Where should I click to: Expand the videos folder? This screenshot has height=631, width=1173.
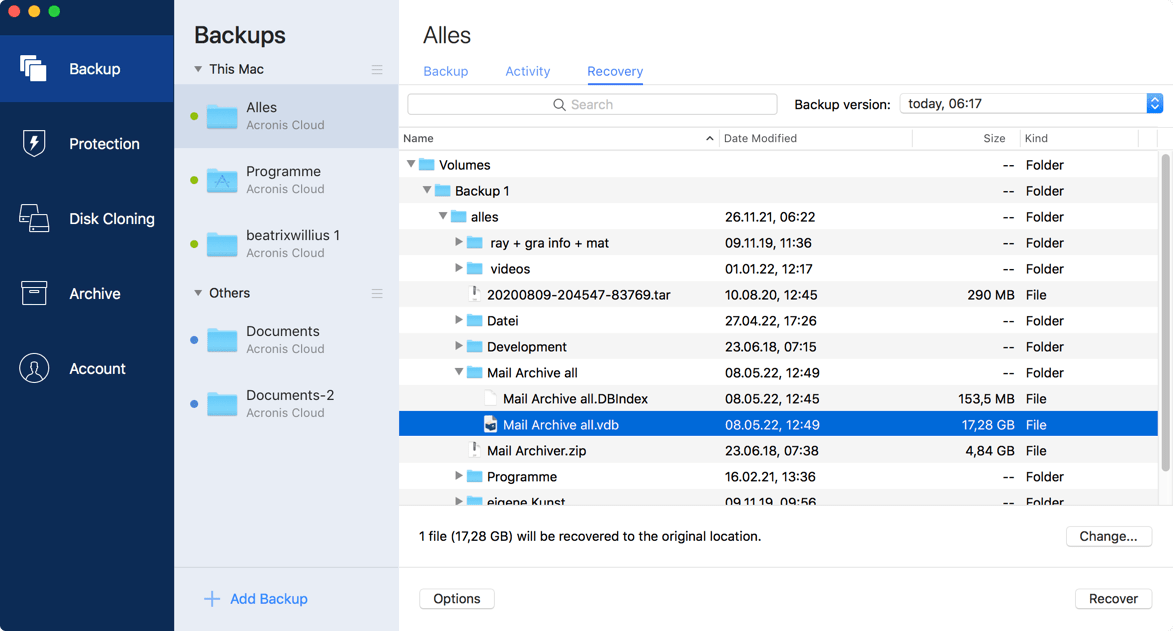[458, 268]
